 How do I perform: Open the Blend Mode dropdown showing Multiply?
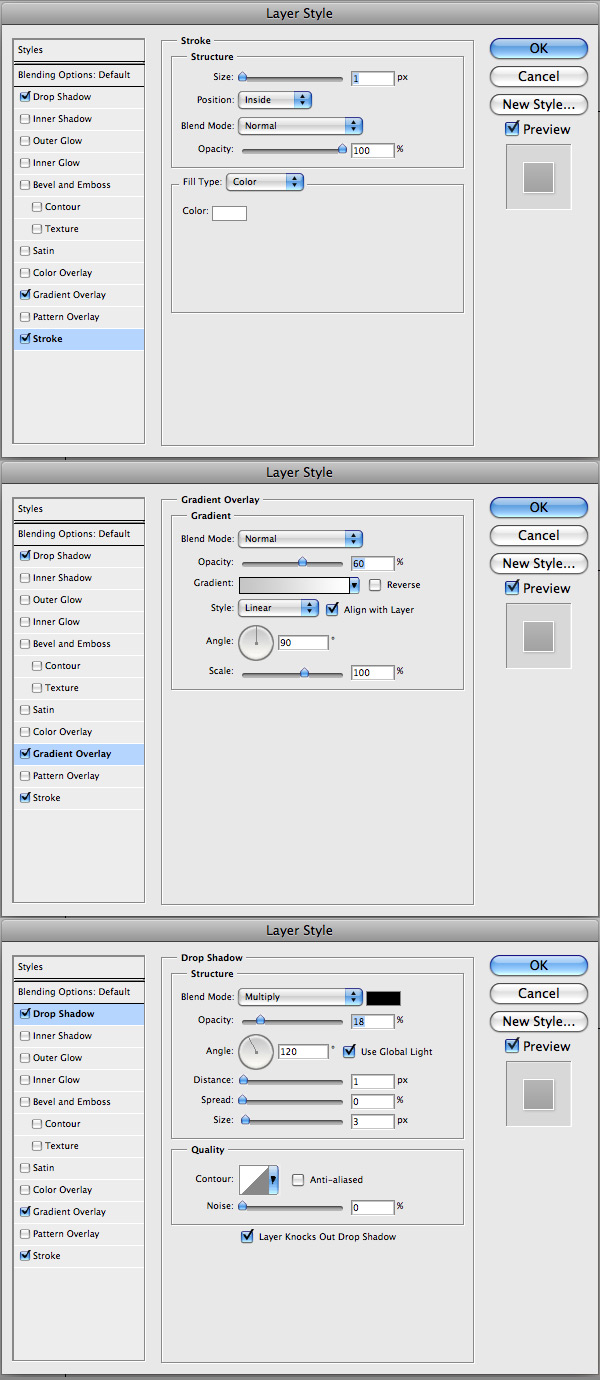point(300,997)
